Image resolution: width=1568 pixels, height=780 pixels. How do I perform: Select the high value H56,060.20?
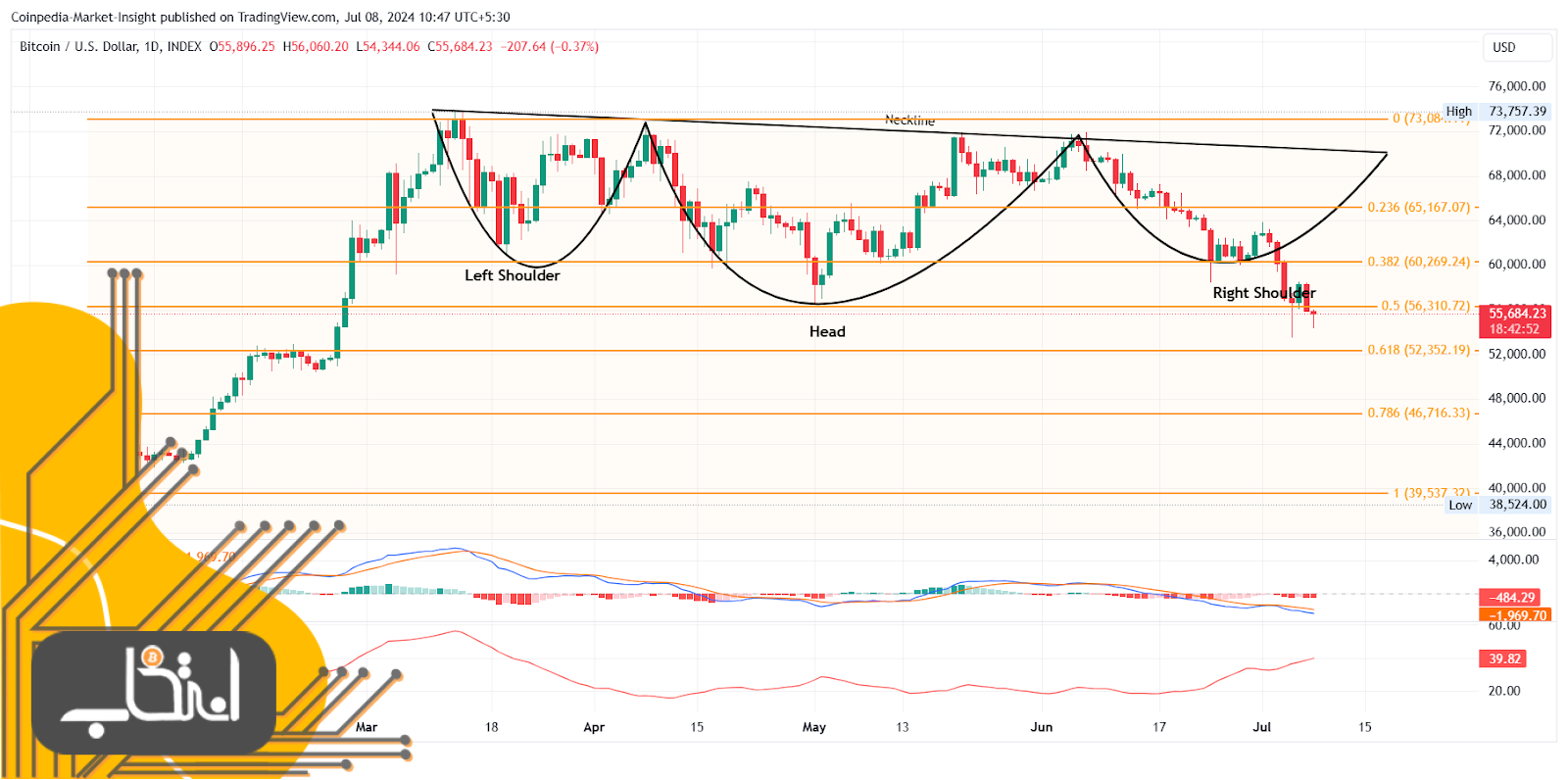[316, 47]
